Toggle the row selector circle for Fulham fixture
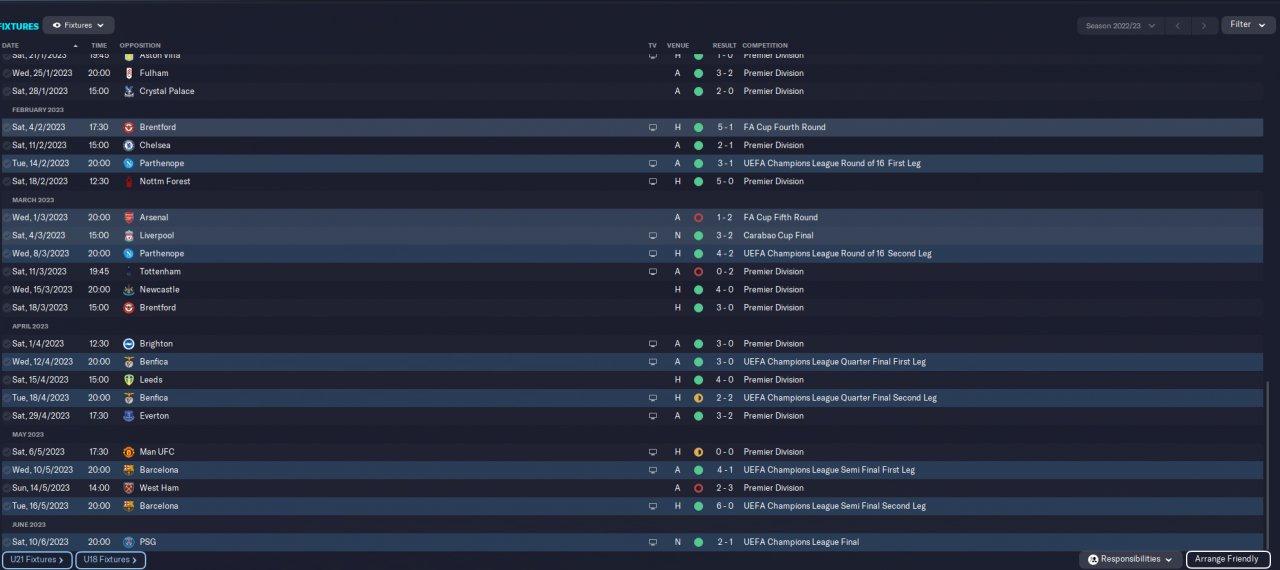 pos(6,73)
